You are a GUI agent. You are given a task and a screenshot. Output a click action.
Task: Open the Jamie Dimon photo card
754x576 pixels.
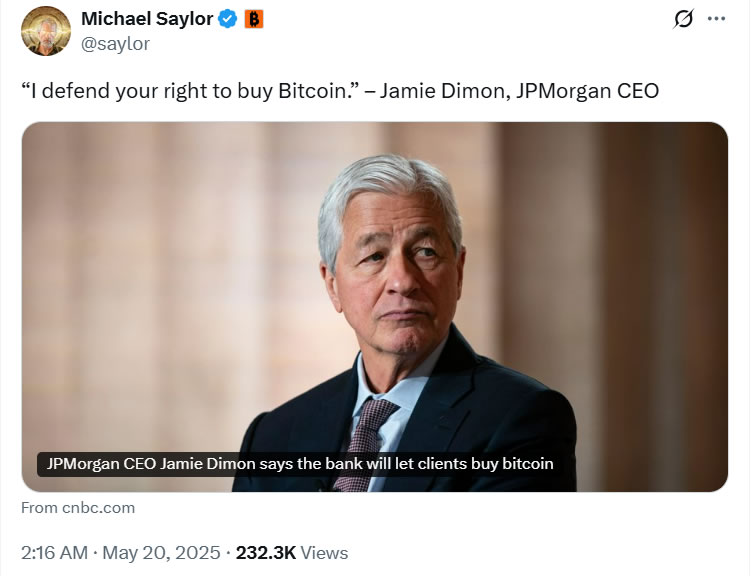[x=375, y=300]
